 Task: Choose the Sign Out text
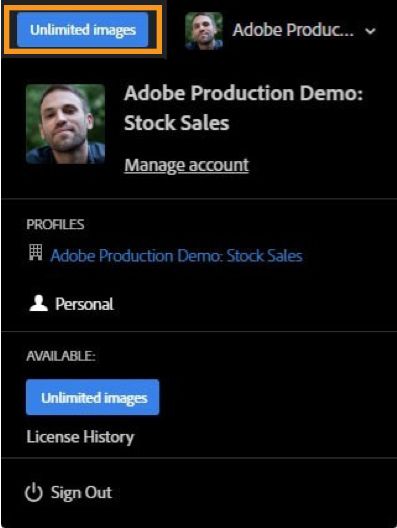coord(81,493)
